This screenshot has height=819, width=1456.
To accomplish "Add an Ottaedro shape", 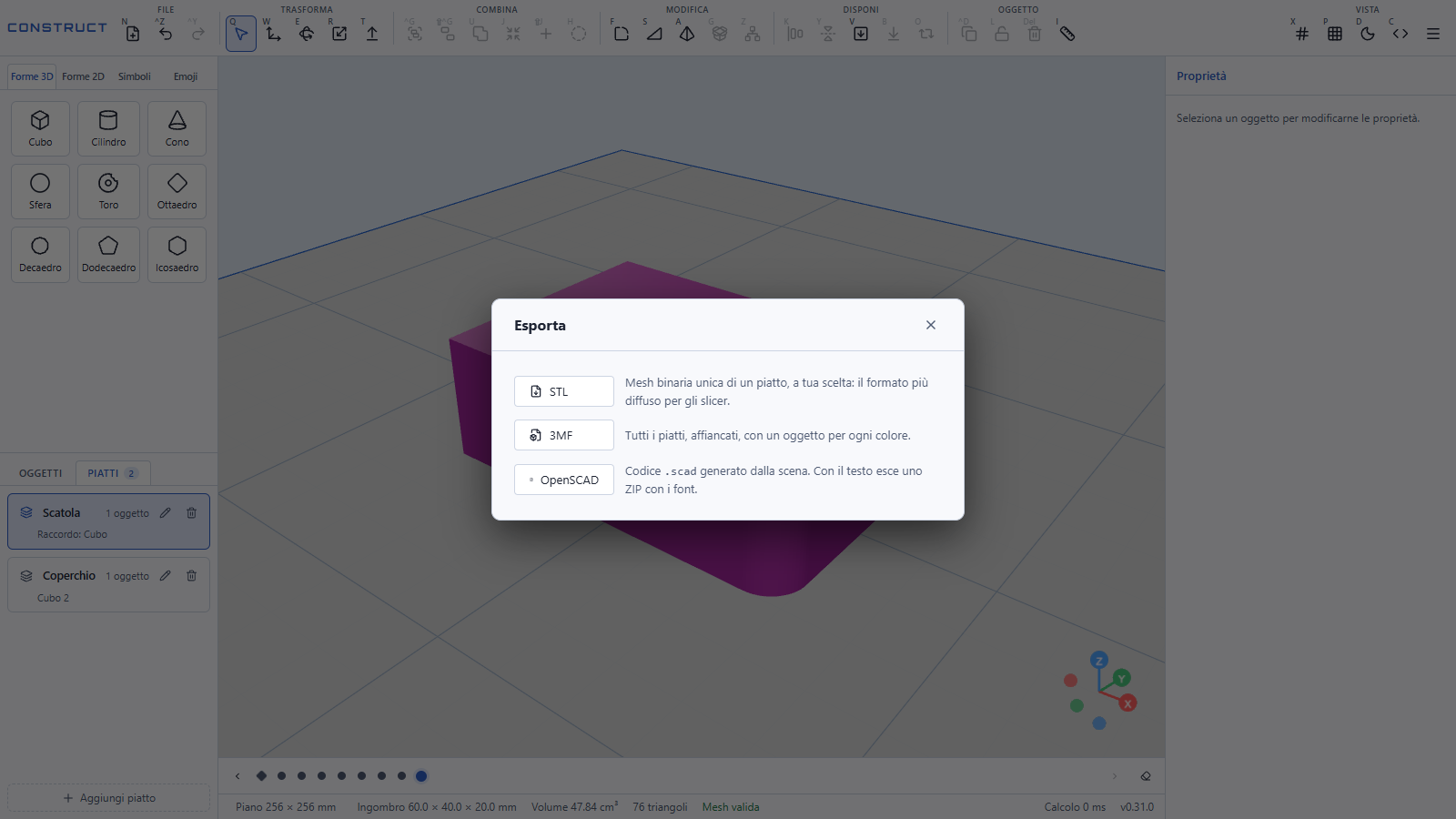I will 177,191.
